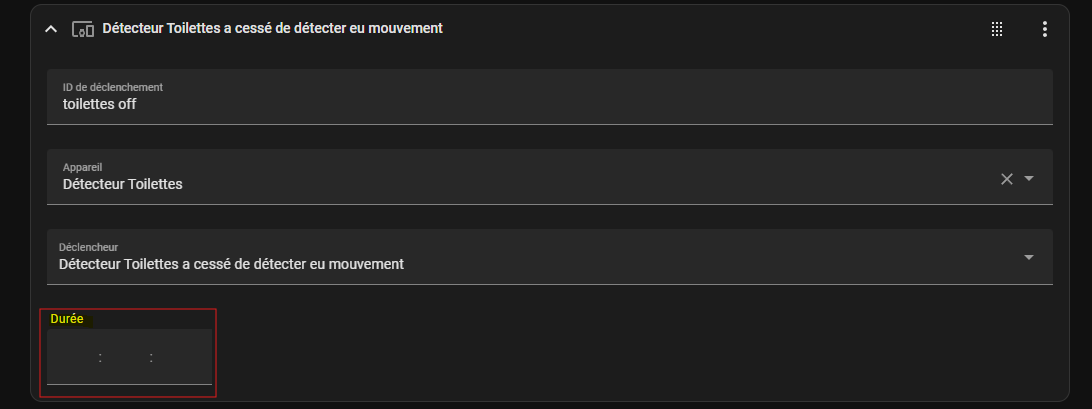Click the "Détecteur Toilettes" value in Appareil
The image size is (1092, 409).
(122, 184)
